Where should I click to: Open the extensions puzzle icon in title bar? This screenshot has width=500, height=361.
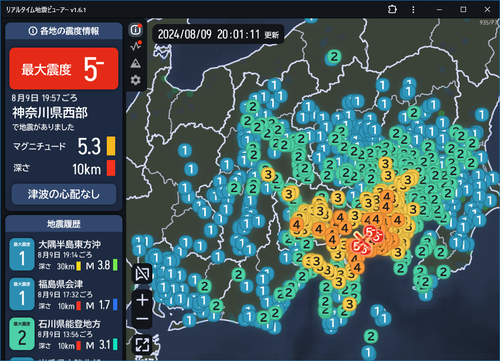pyautogui.click(x=392, y=9)
